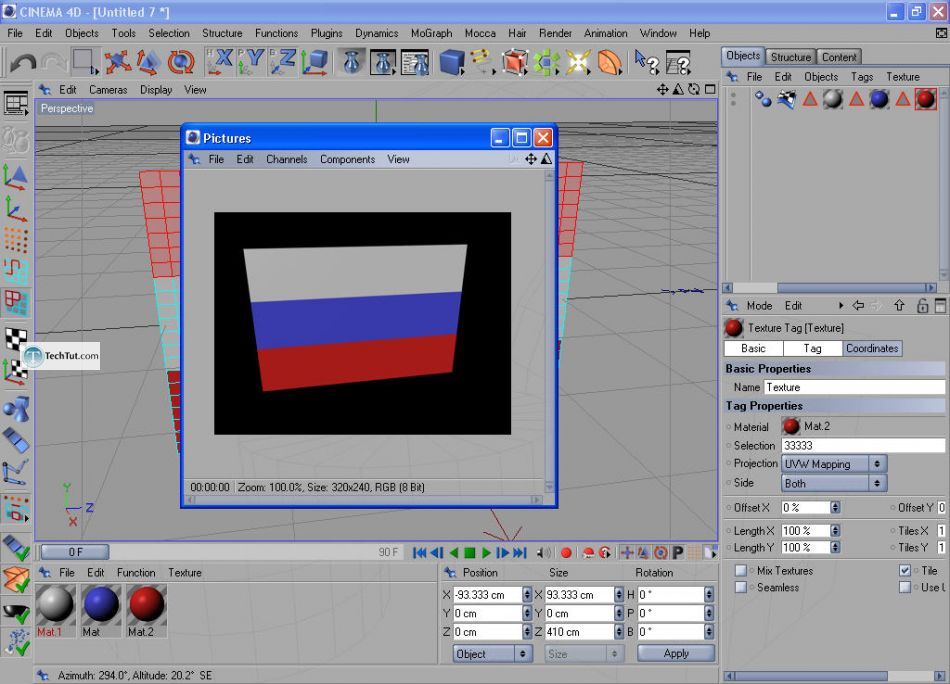The height and width of the screenshot is (684, 950).
Task: Toggle sound speaker icon in timeline
Action: click(x=544, y=553)
